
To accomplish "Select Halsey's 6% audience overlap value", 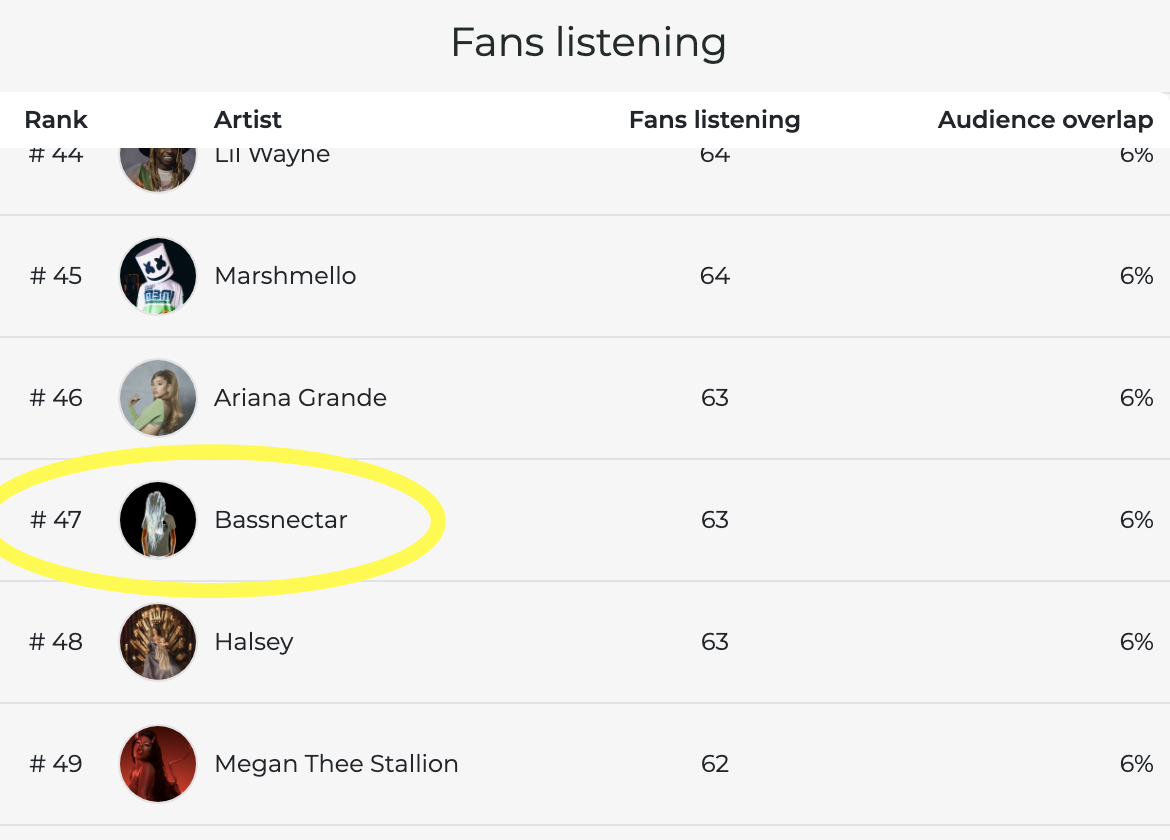I will (x=1136, y=642).
